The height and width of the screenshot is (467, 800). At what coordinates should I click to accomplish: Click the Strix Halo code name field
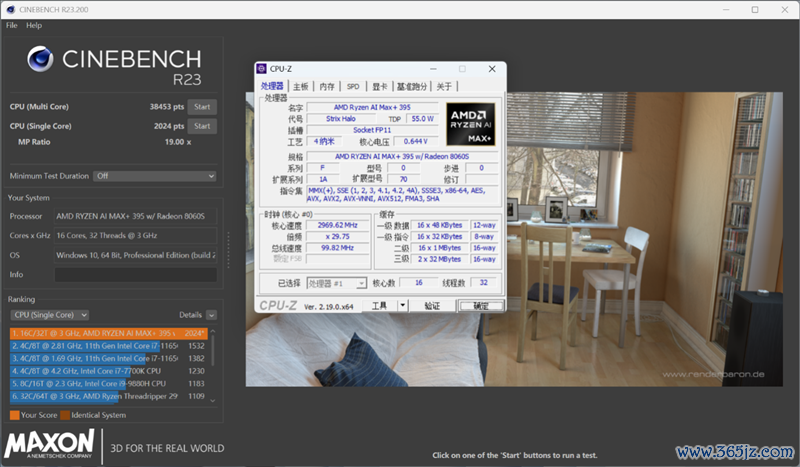341,118
